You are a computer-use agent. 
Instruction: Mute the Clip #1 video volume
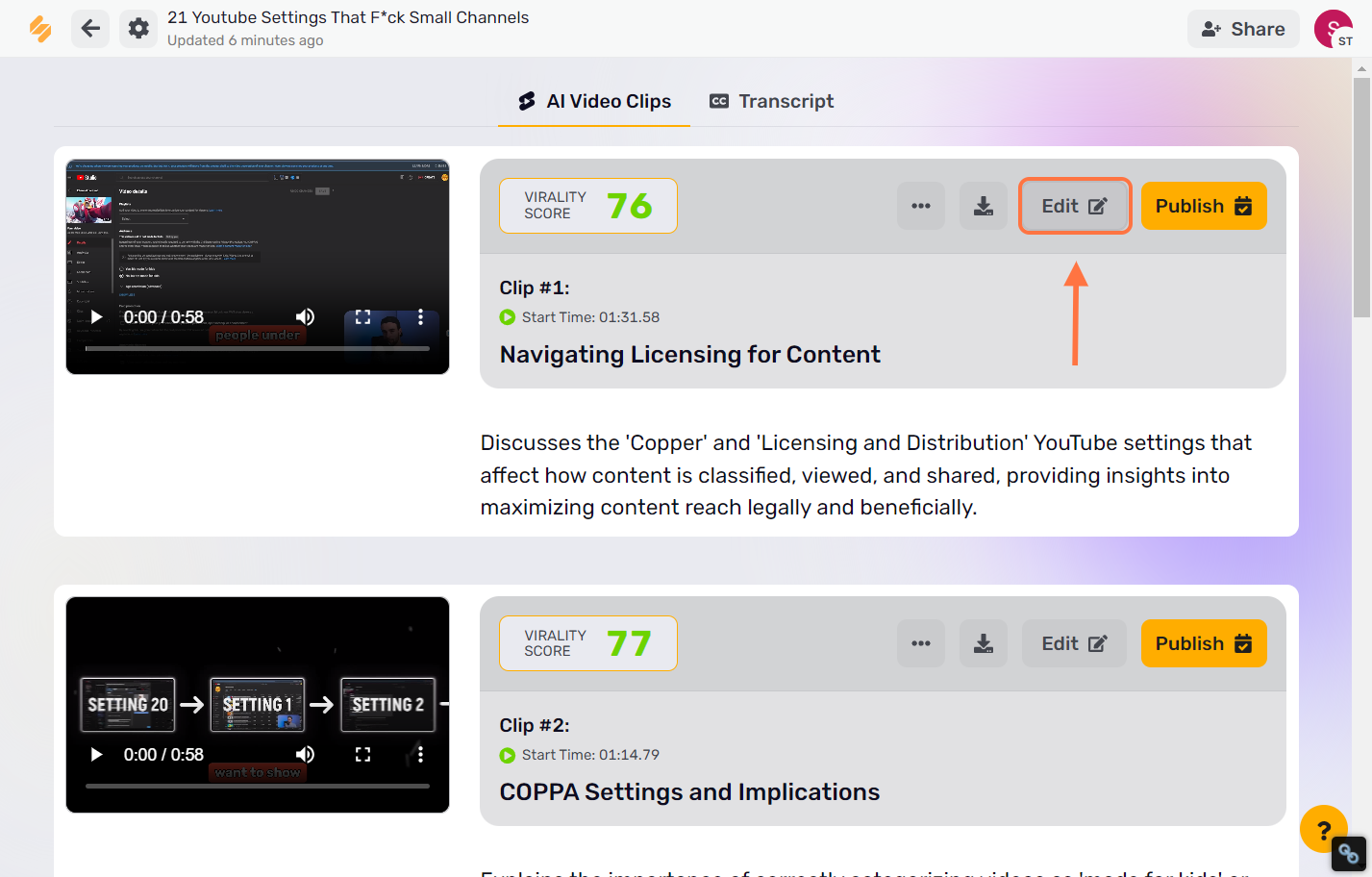305,317
